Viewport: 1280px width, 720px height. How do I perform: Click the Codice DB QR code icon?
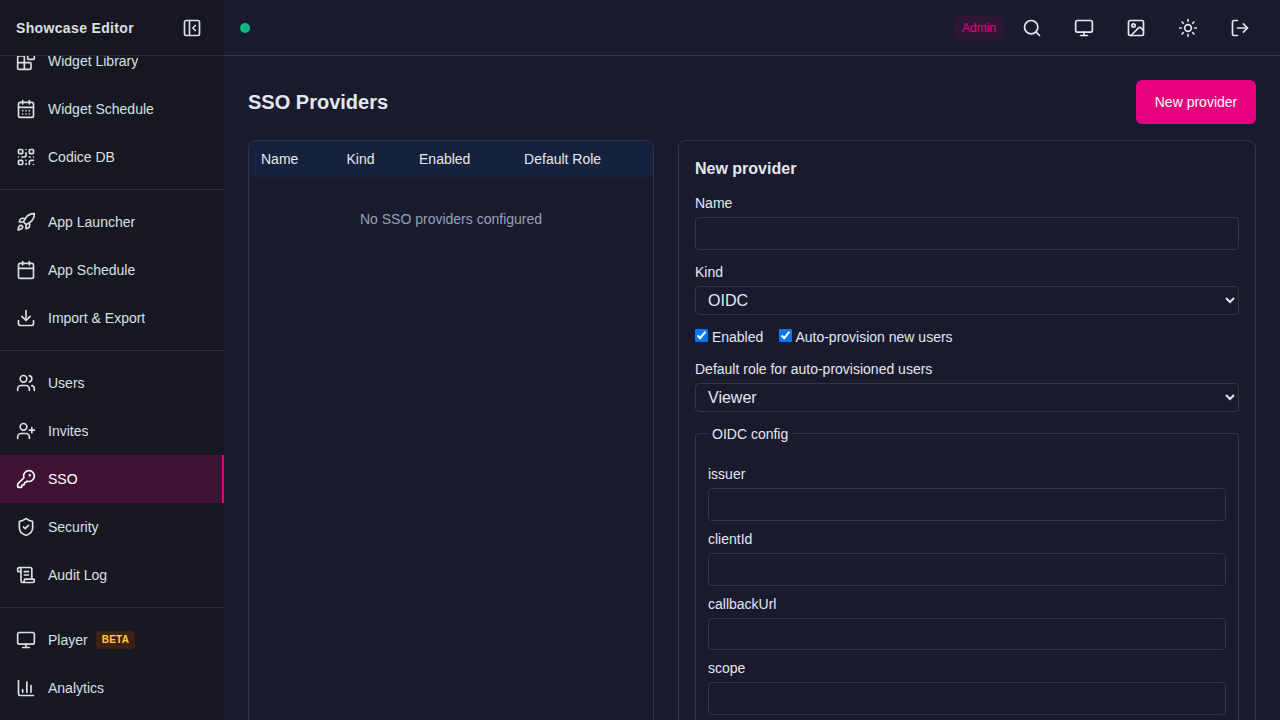[26, 157]
